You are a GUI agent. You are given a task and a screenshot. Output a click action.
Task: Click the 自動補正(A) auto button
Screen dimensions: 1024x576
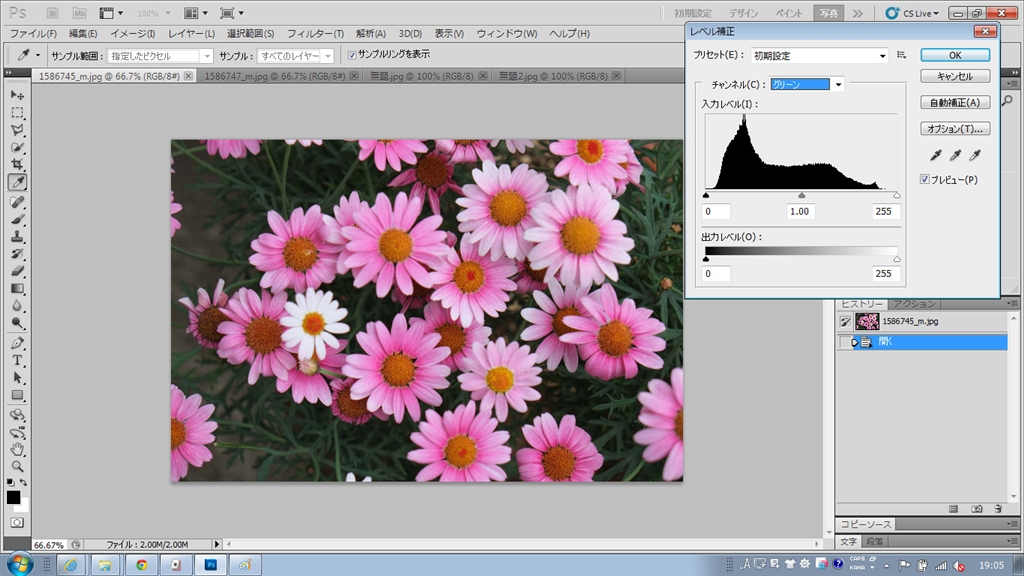(954, 102)
